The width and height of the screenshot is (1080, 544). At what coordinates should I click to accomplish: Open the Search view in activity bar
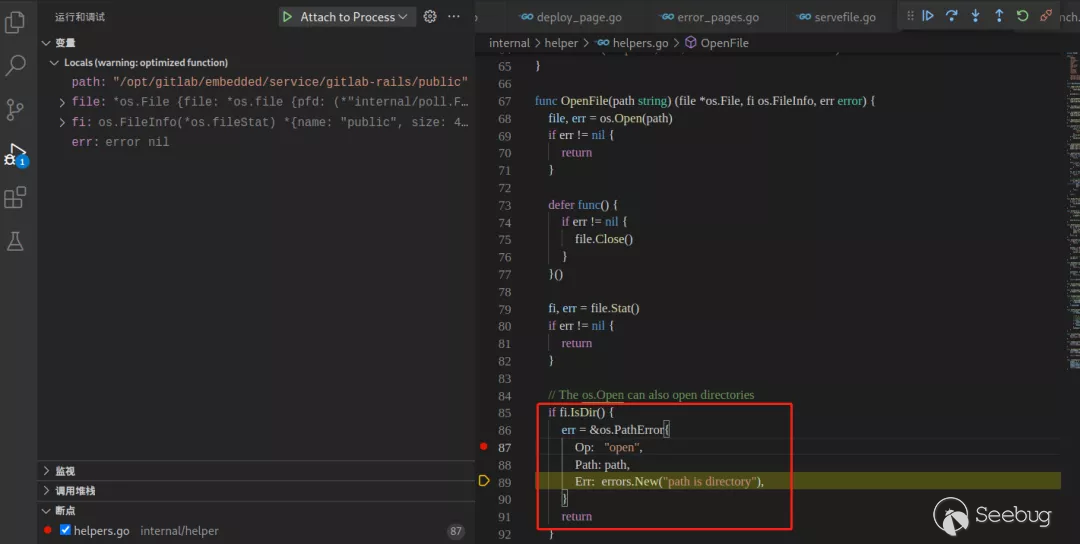(14, 65)
